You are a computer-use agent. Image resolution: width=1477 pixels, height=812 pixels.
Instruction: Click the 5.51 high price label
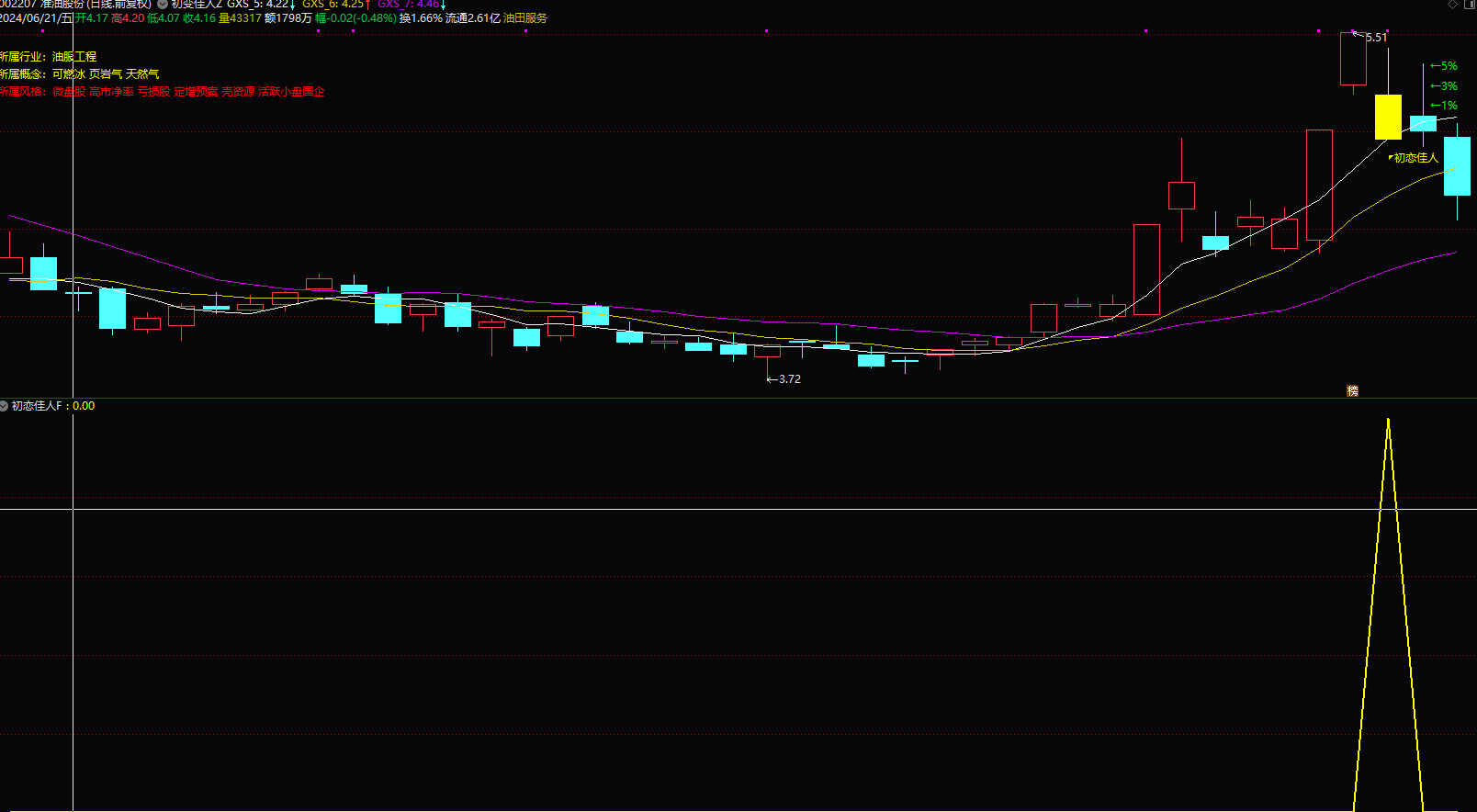(x=1376, y=38)
